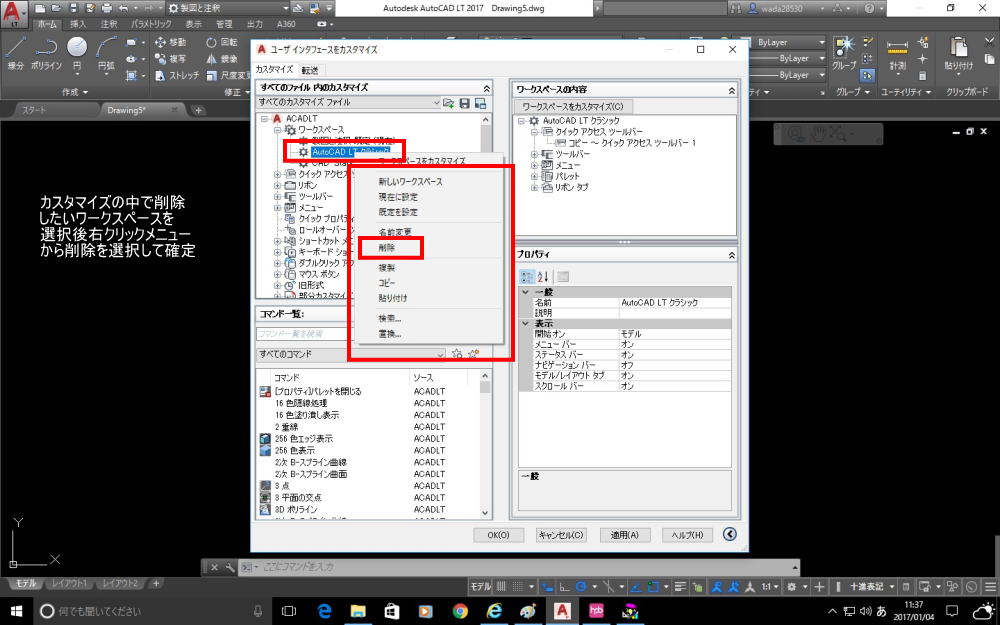Click the new drawing tab plus button

[x=198, y=110]
